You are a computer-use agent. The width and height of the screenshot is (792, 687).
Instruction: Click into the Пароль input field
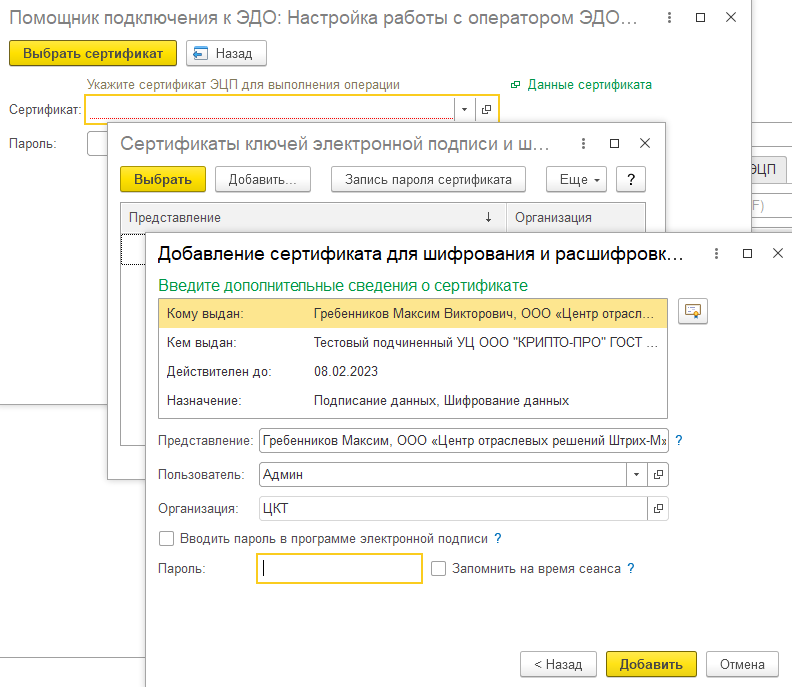click(340, 569)
